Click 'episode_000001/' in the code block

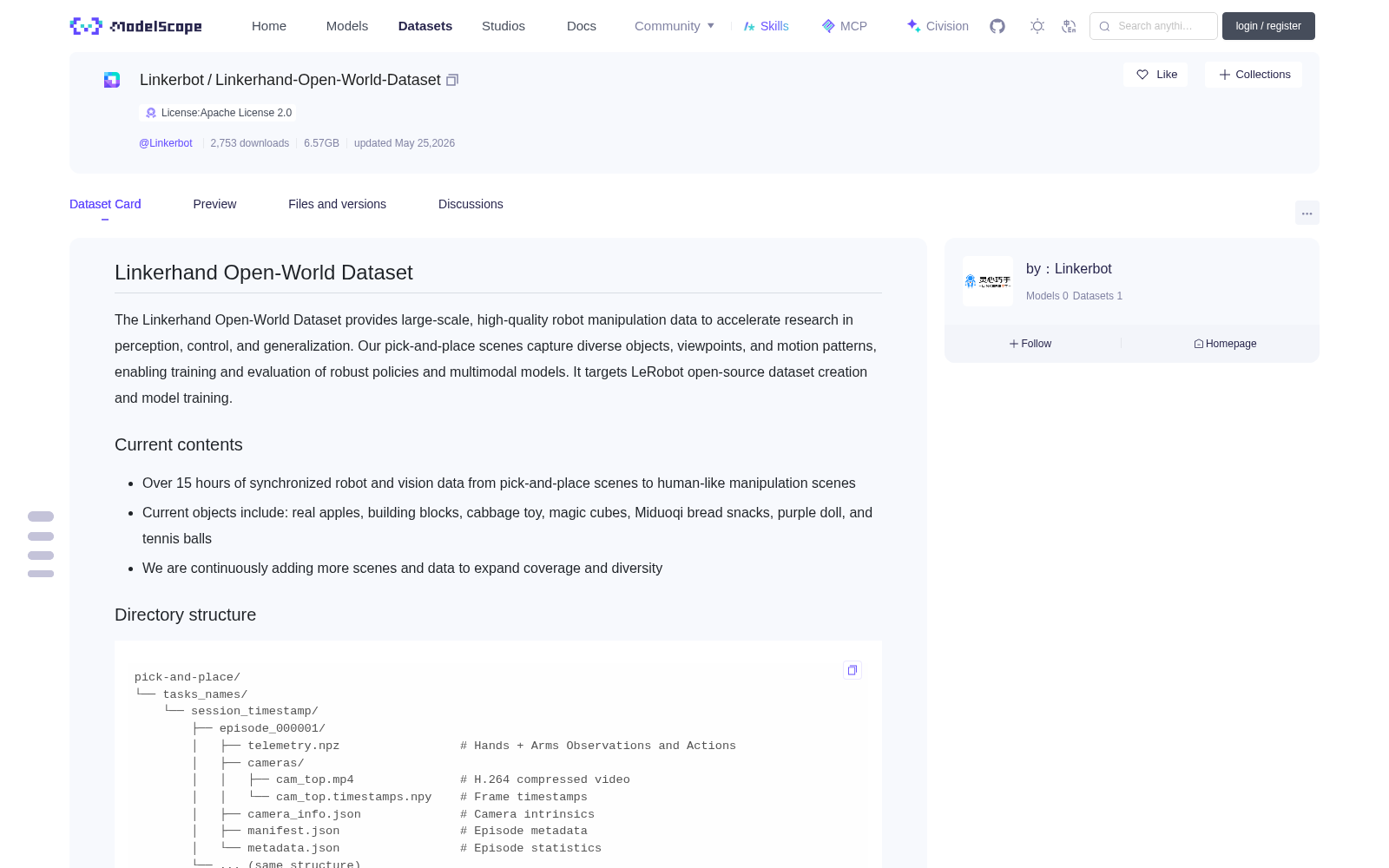point(273,728)
